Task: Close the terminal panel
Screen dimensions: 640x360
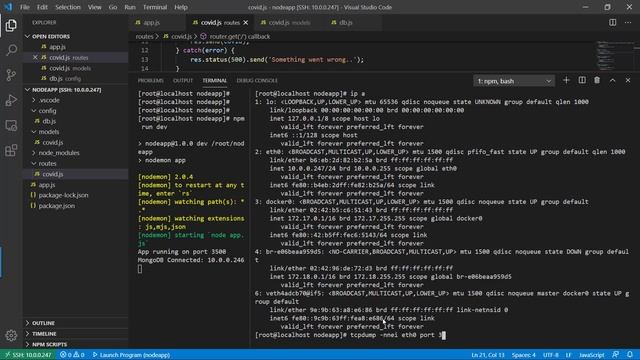Action: point(628,80)
